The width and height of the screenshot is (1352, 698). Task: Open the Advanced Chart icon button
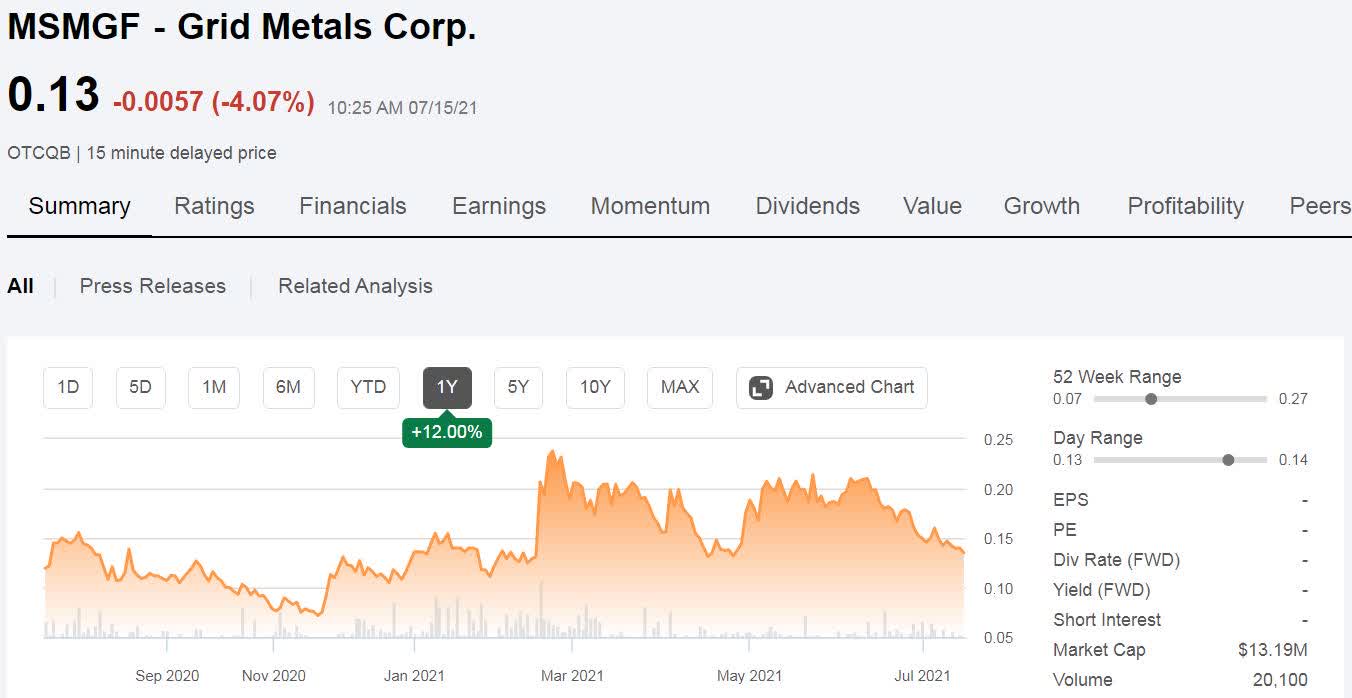click(x=761, y=388)
